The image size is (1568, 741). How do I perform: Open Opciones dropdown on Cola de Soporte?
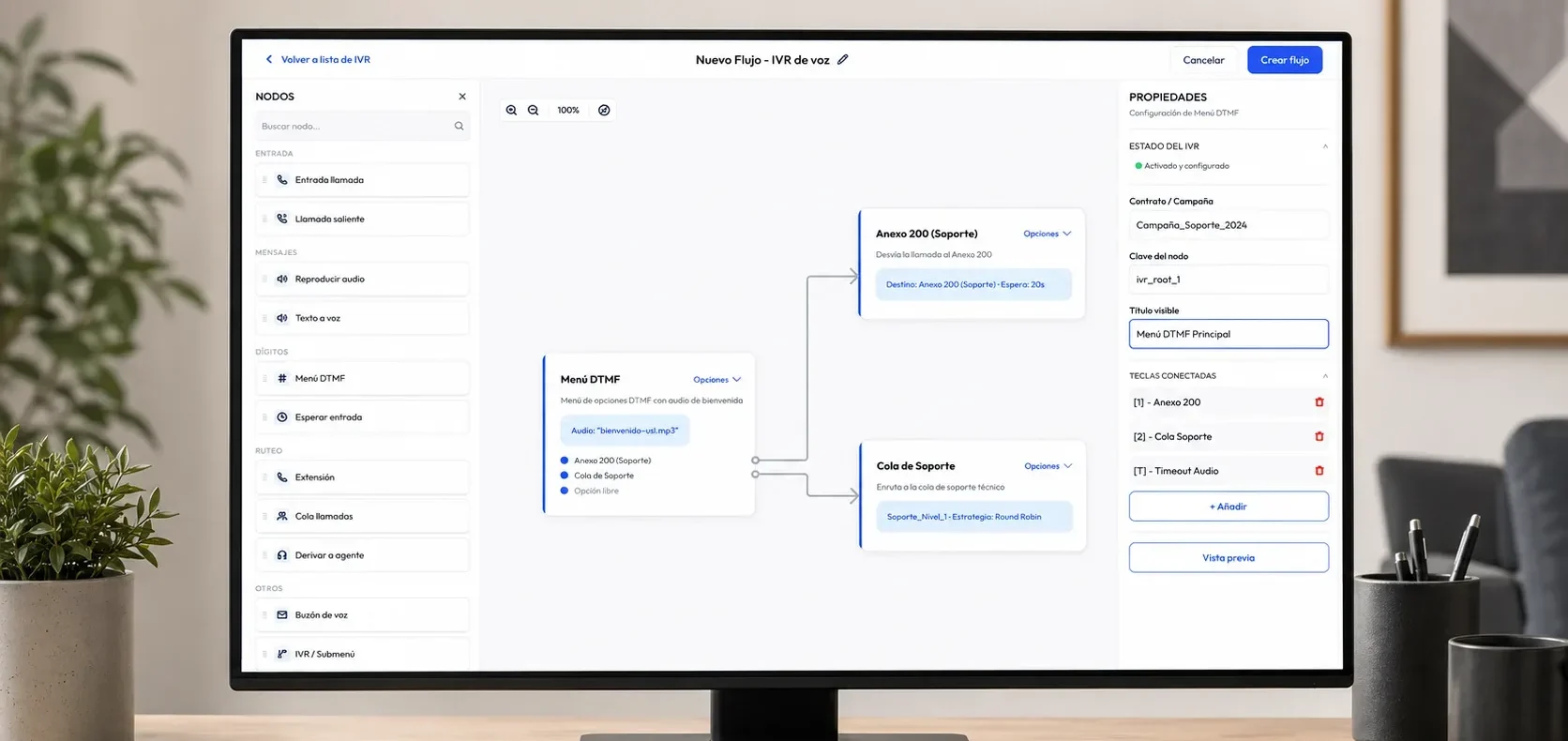tap(1048, 466)
